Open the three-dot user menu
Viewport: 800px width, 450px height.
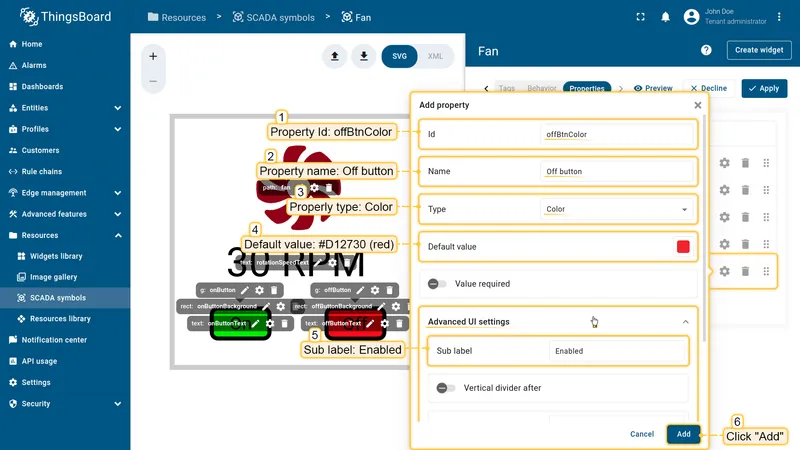pyautogui.click(x=779, y=17)
